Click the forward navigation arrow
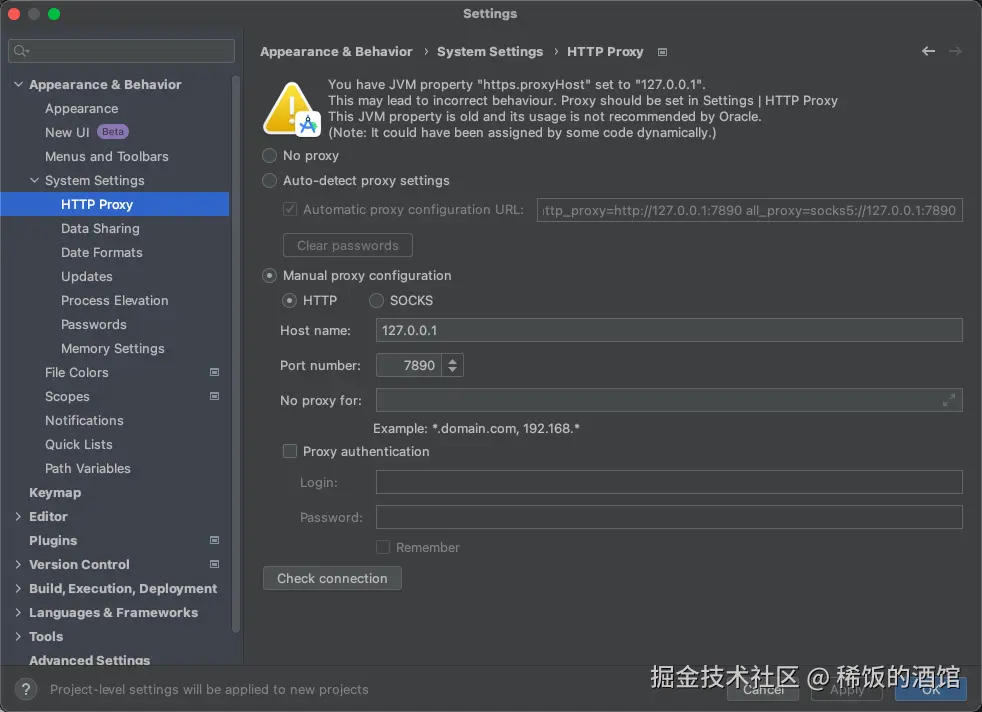Screen dimensions: 982x712 click(x=955, y=51)
